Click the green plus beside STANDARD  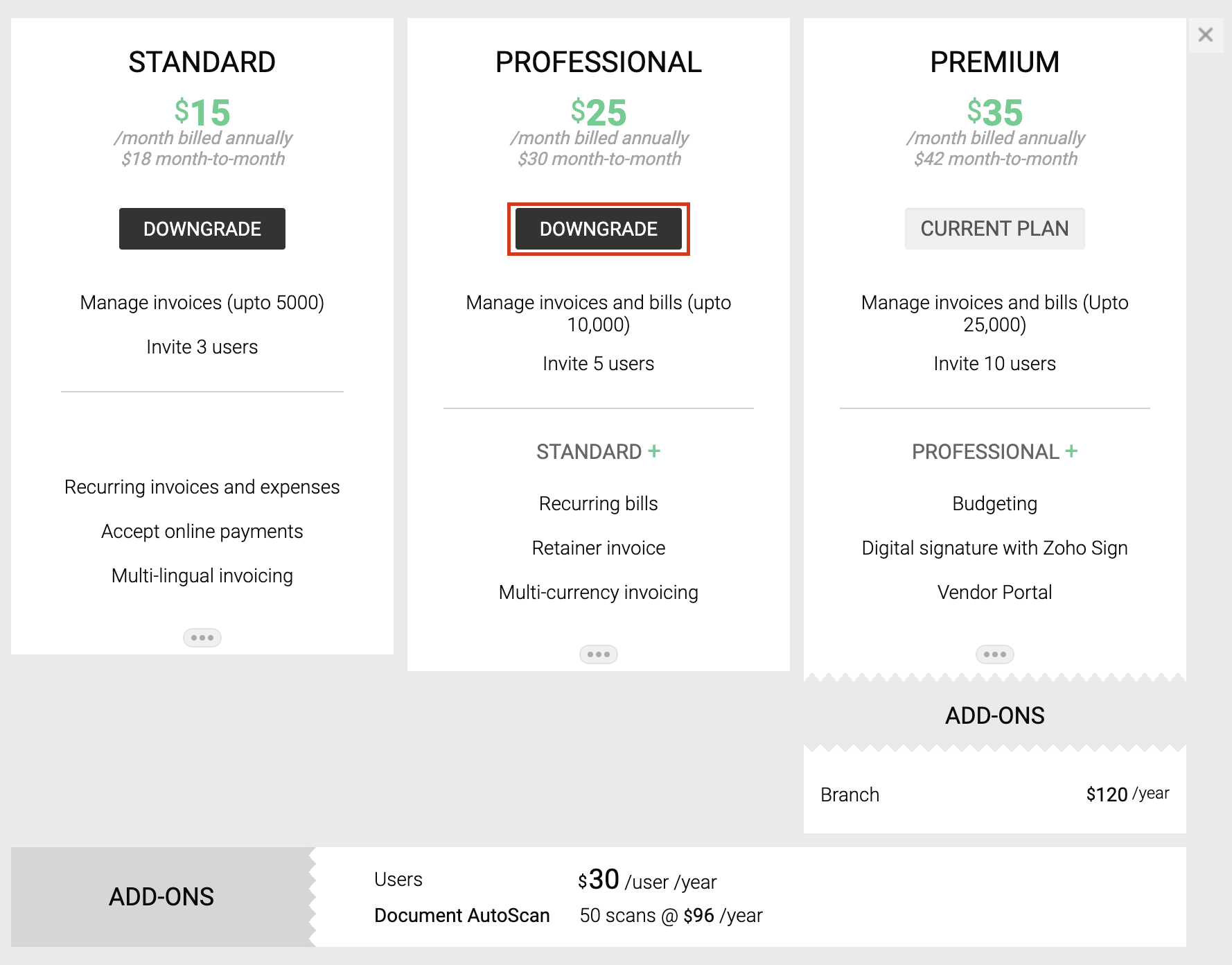[x=654, y=451]
